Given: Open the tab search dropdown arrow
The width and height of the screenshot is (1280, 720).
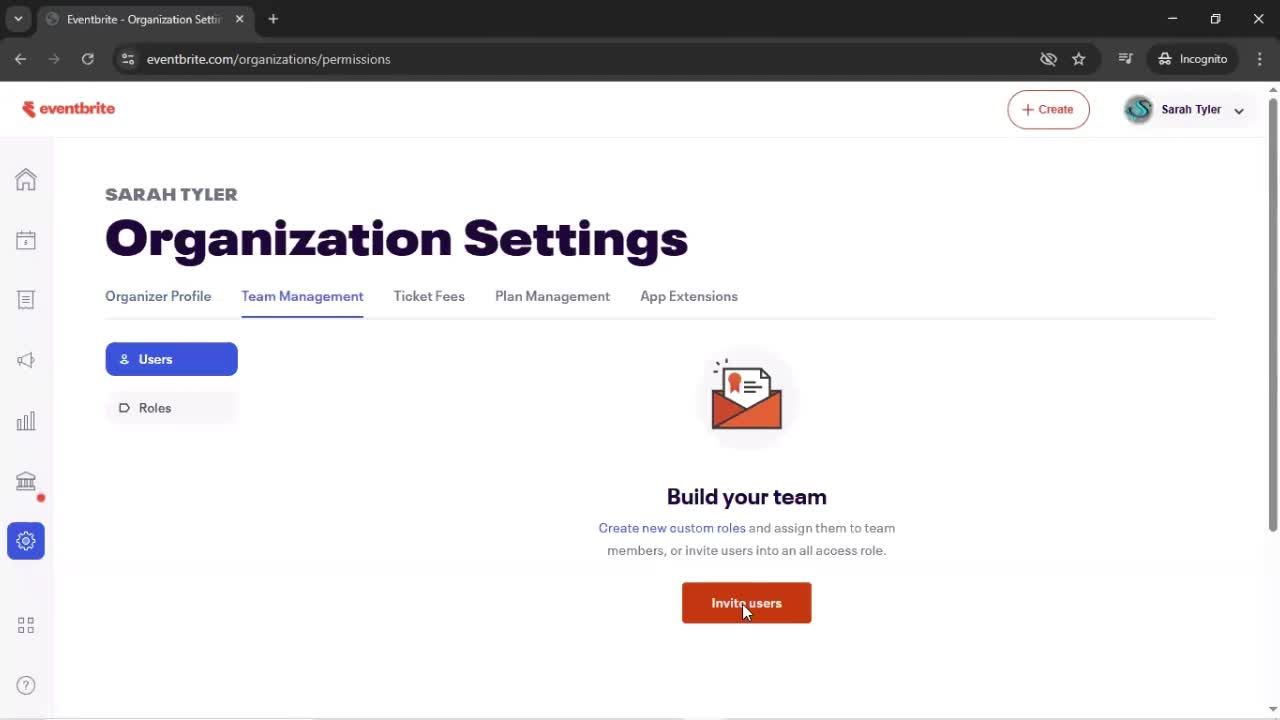Looking at the screenshot, I should point(18,19).
